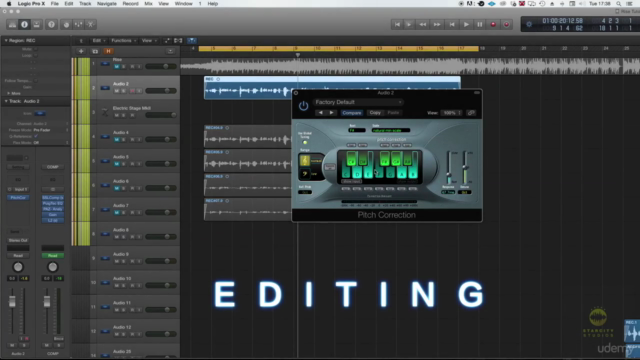Click the track header catch arrow button
Viewport: 640px width, 360px height.
click(x=170, y=51)
